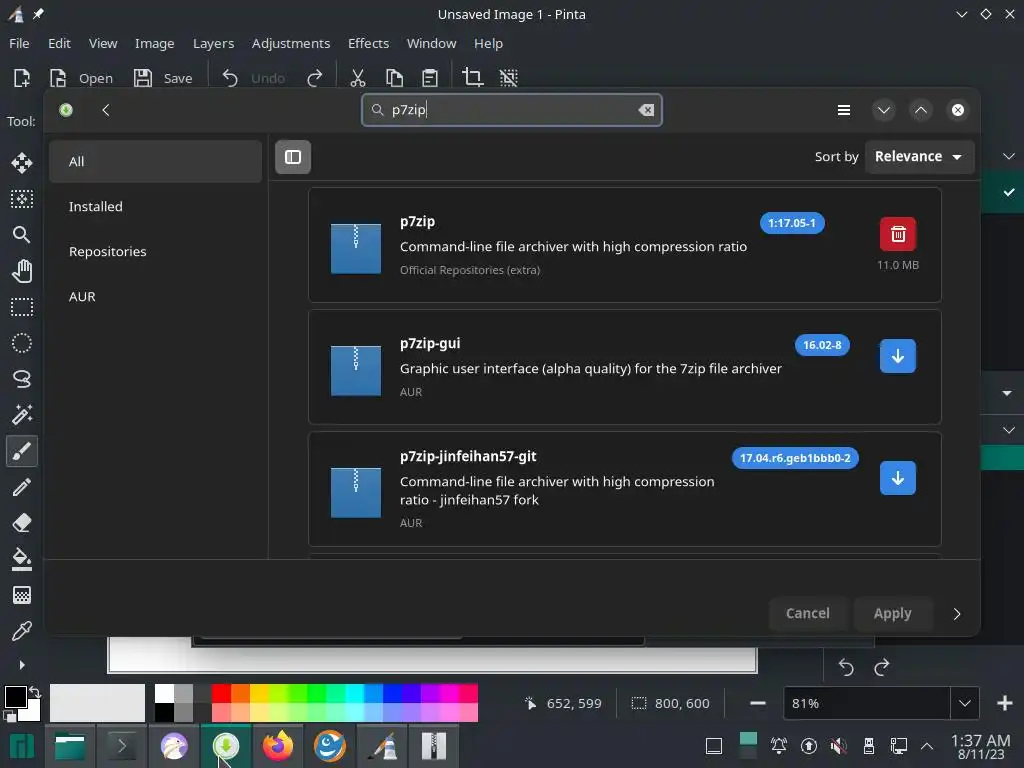
Task: Open the Edit menu
Action: (x=59, y=43)
